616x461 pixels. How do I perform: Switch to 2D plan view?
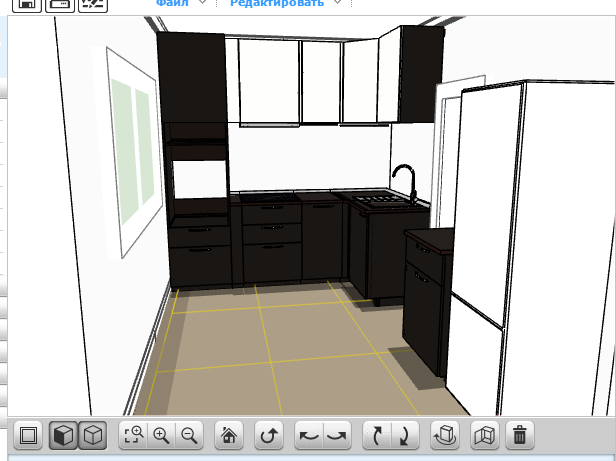coord(28,436)
